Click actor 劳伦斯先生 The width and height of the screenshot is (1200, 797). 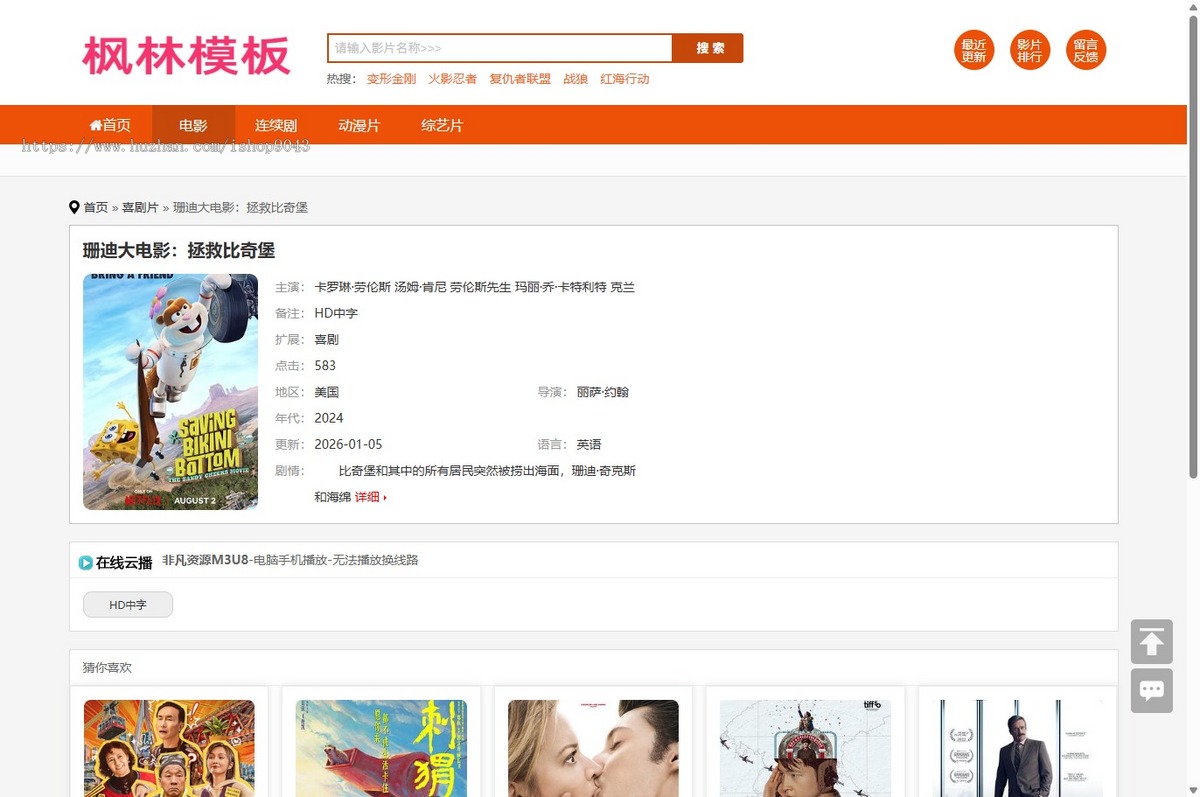480,287
